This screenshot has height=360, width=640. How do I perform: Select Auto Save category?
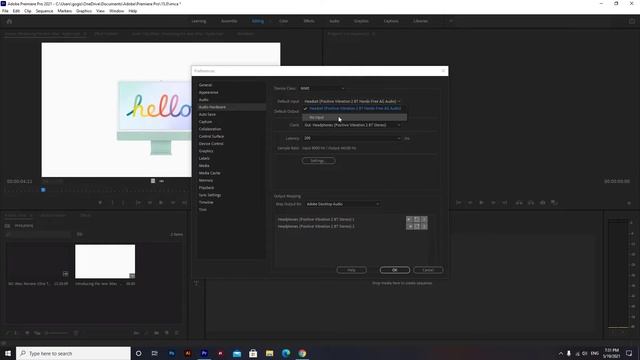click(x=207, y=114)
